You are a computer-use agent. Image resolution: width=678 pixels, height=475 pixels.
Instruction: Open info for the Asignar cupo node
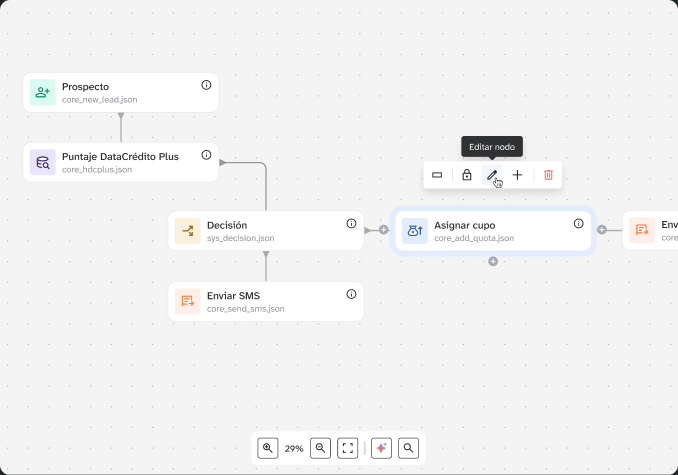(579, 223)
